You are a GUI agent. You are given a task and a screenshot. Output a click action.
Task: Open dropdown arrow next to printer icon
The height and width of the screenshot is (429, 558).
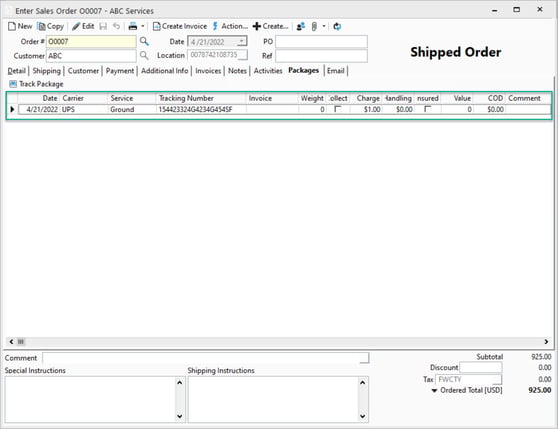click(143, 26)
